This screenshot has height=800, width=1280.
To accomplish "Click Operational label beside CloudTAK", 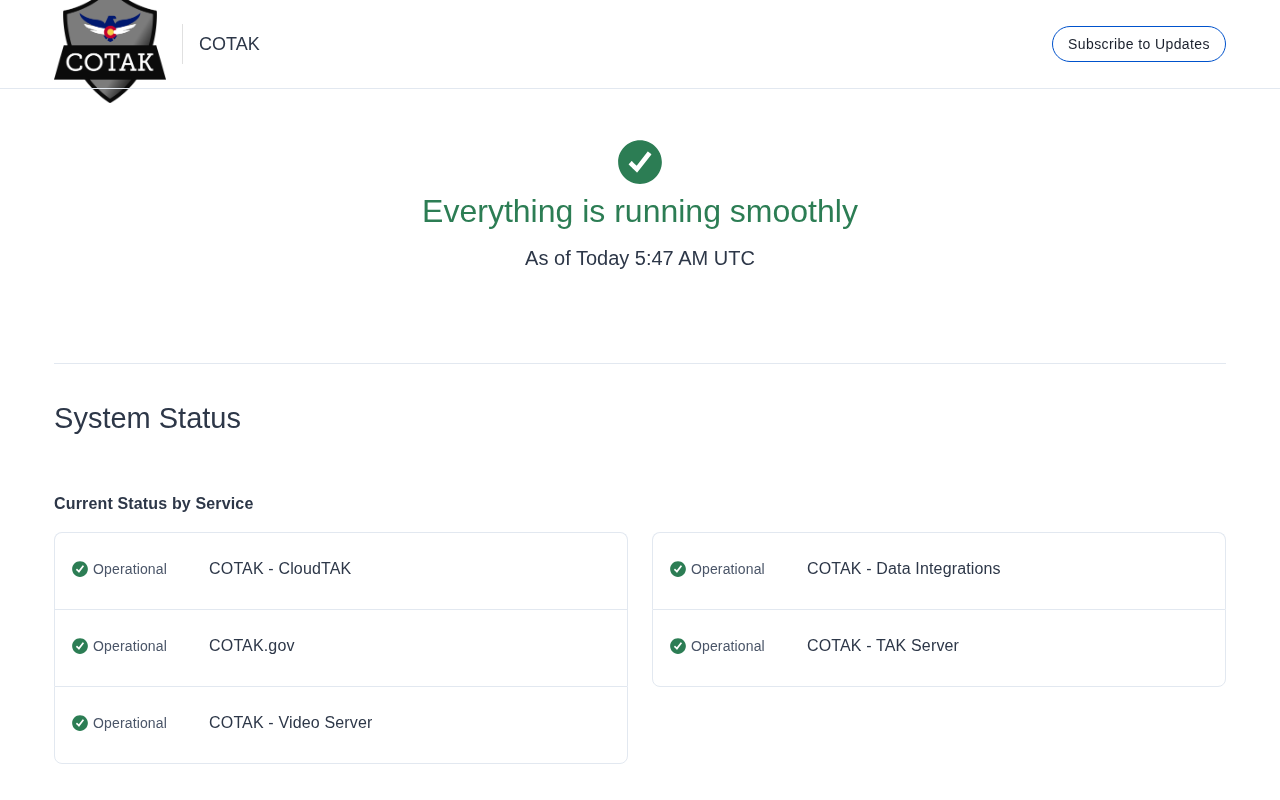I will (130, 569).
